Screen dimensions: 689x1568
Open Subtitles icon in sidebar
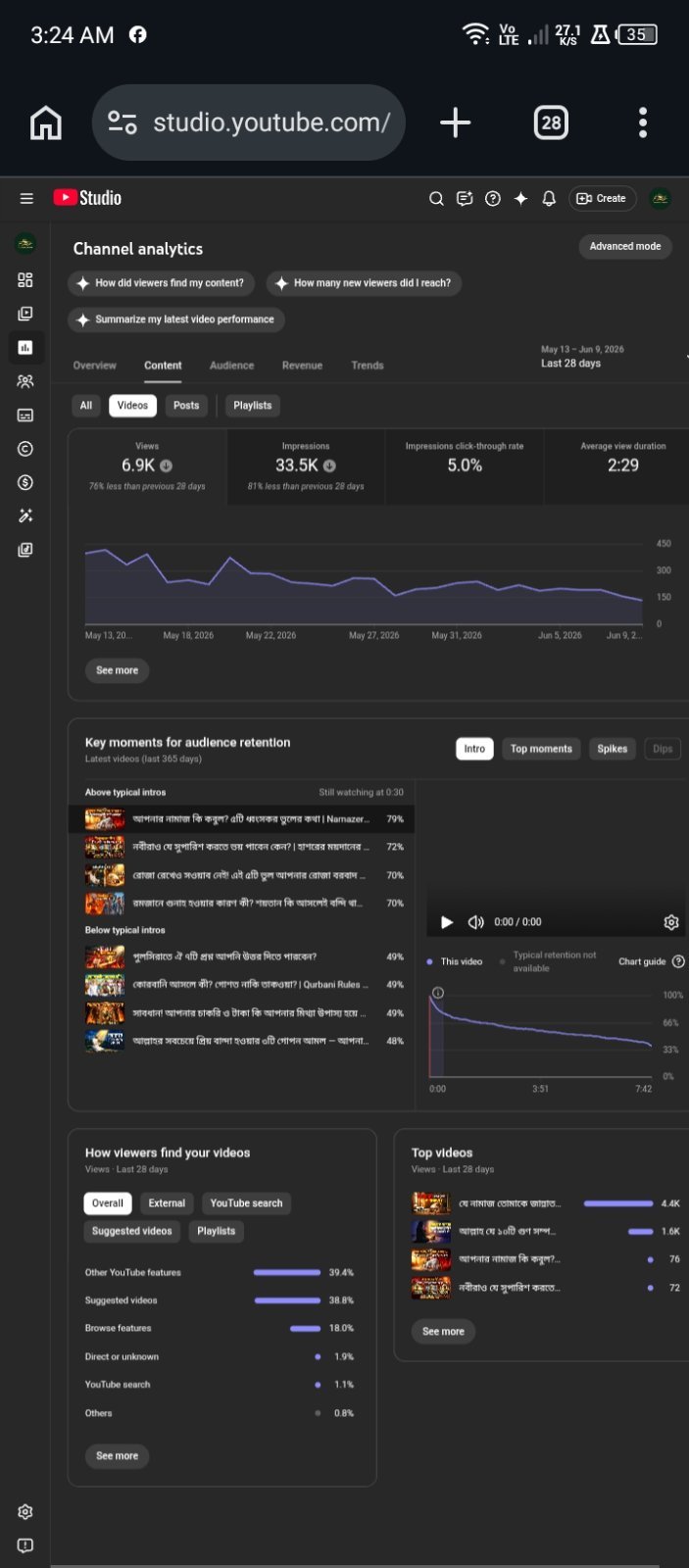point(25,415)
